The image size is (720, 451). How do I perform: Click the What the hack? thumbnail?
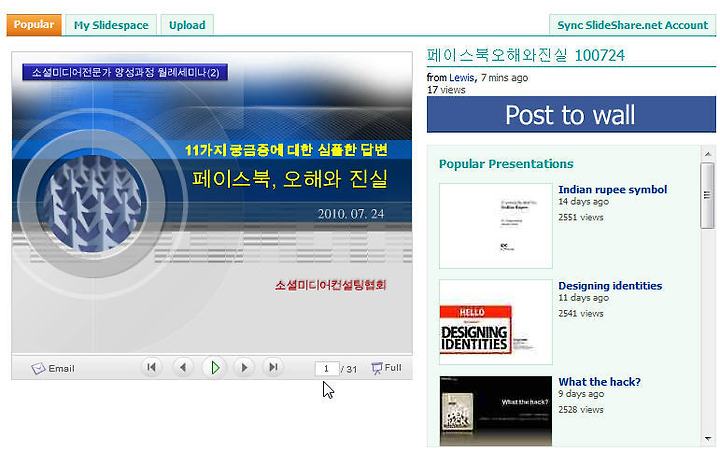click(495, 411)
